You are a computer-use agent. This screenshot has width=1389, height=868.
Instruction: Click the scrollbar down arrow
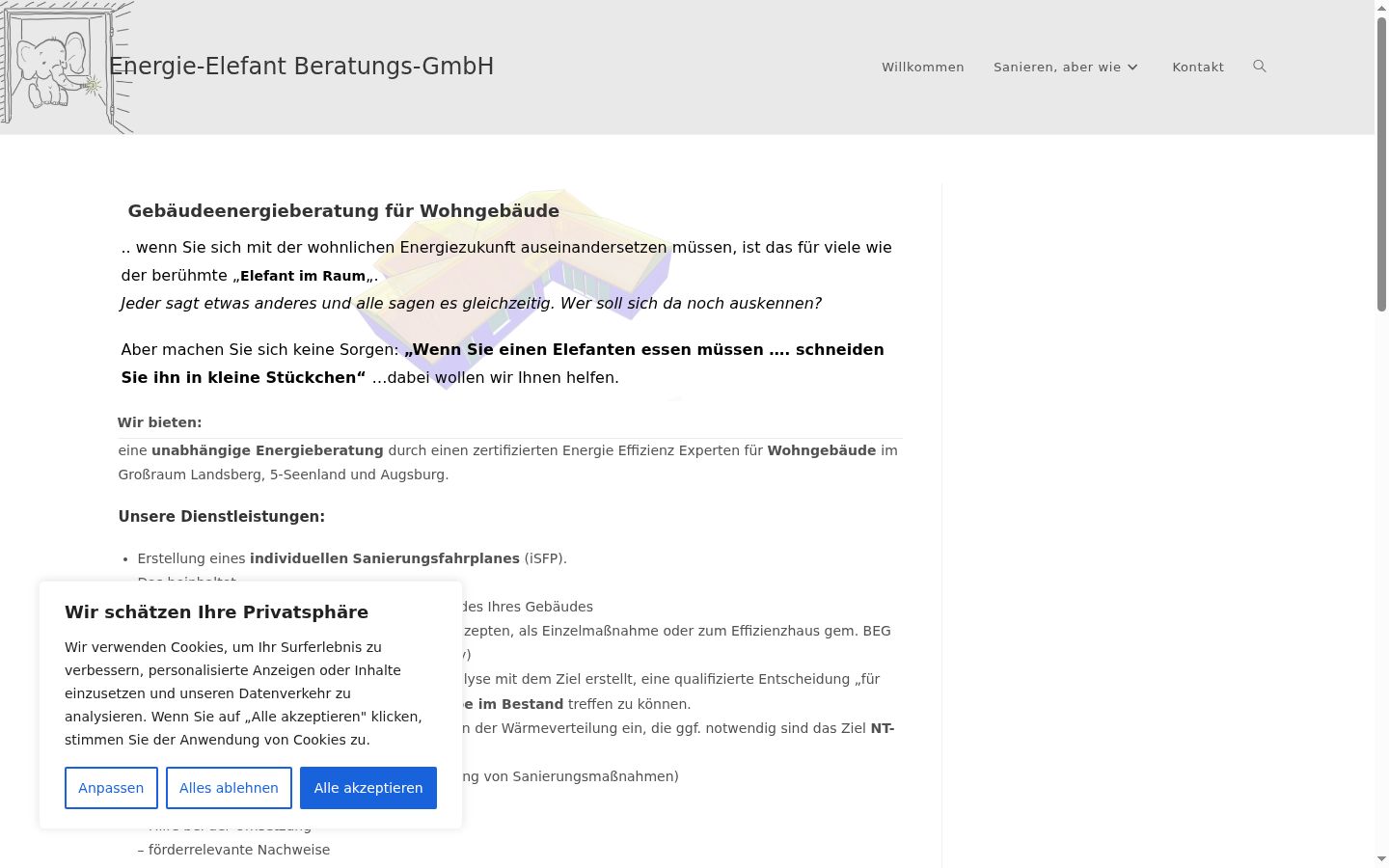[1381, 859]
